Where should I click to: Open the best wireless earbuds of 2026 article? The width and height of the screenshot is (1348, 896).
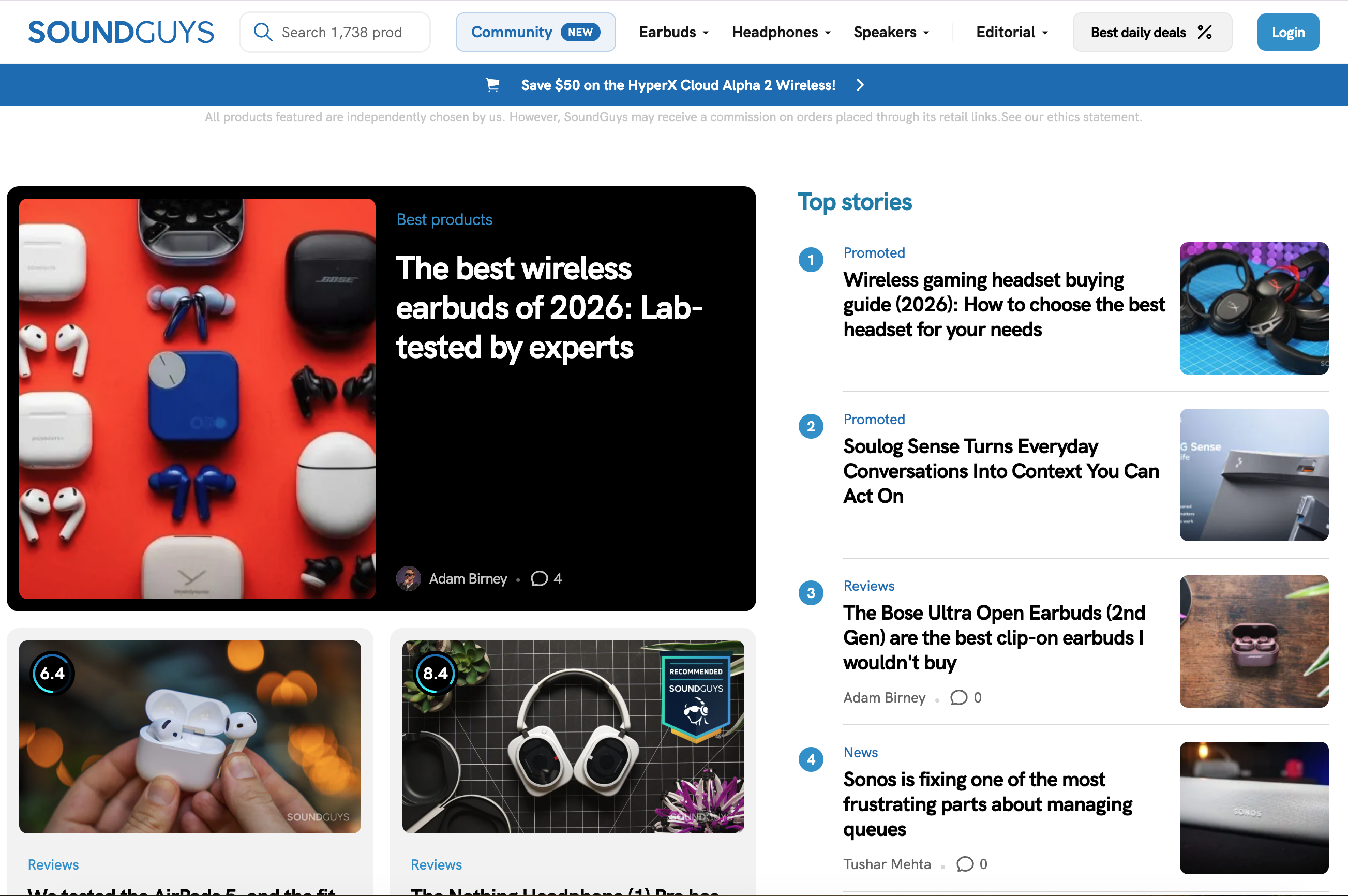tap(549, 308)
